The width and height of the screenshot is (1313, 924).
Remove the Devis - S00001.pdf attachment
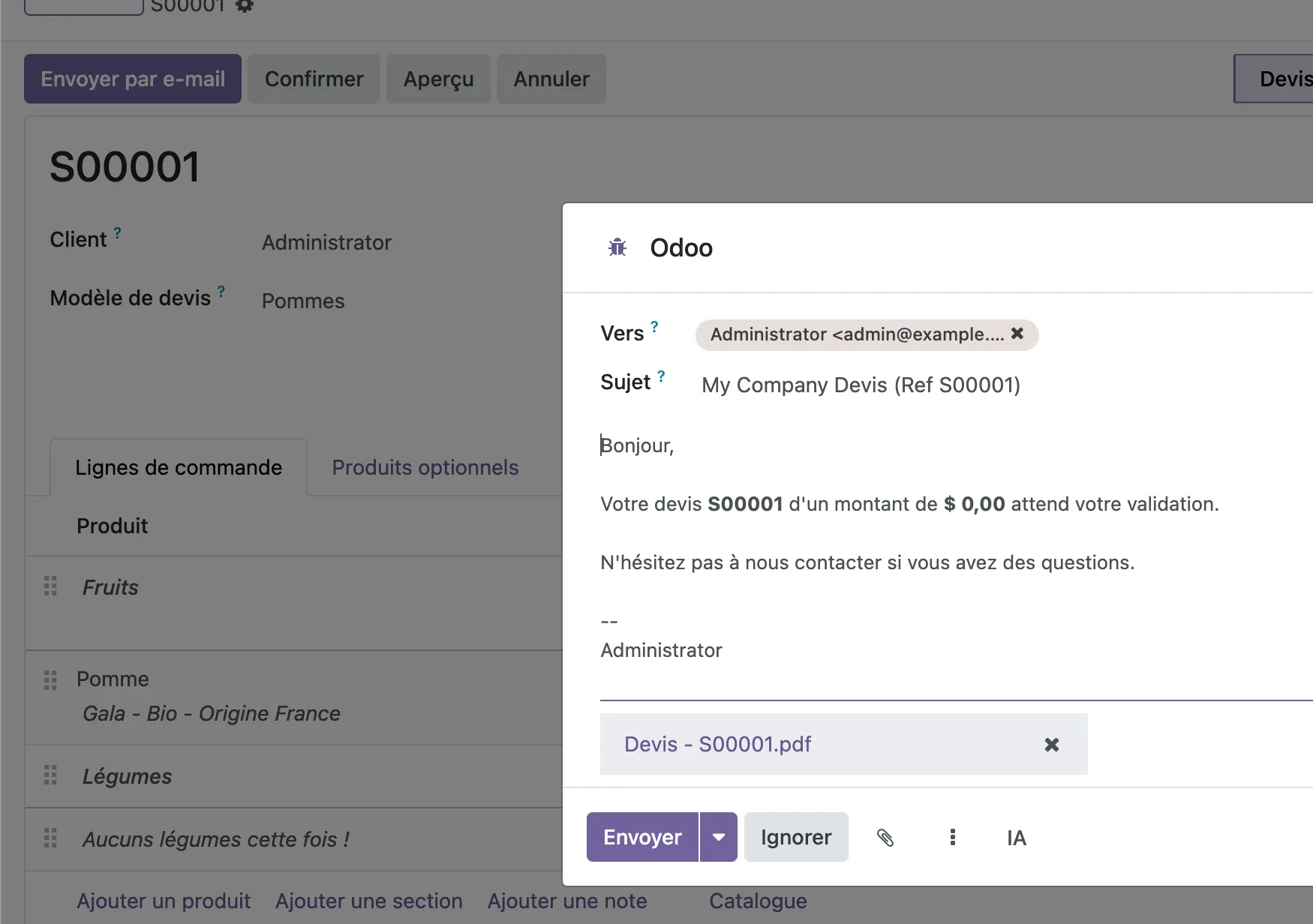coord(1052,744)
